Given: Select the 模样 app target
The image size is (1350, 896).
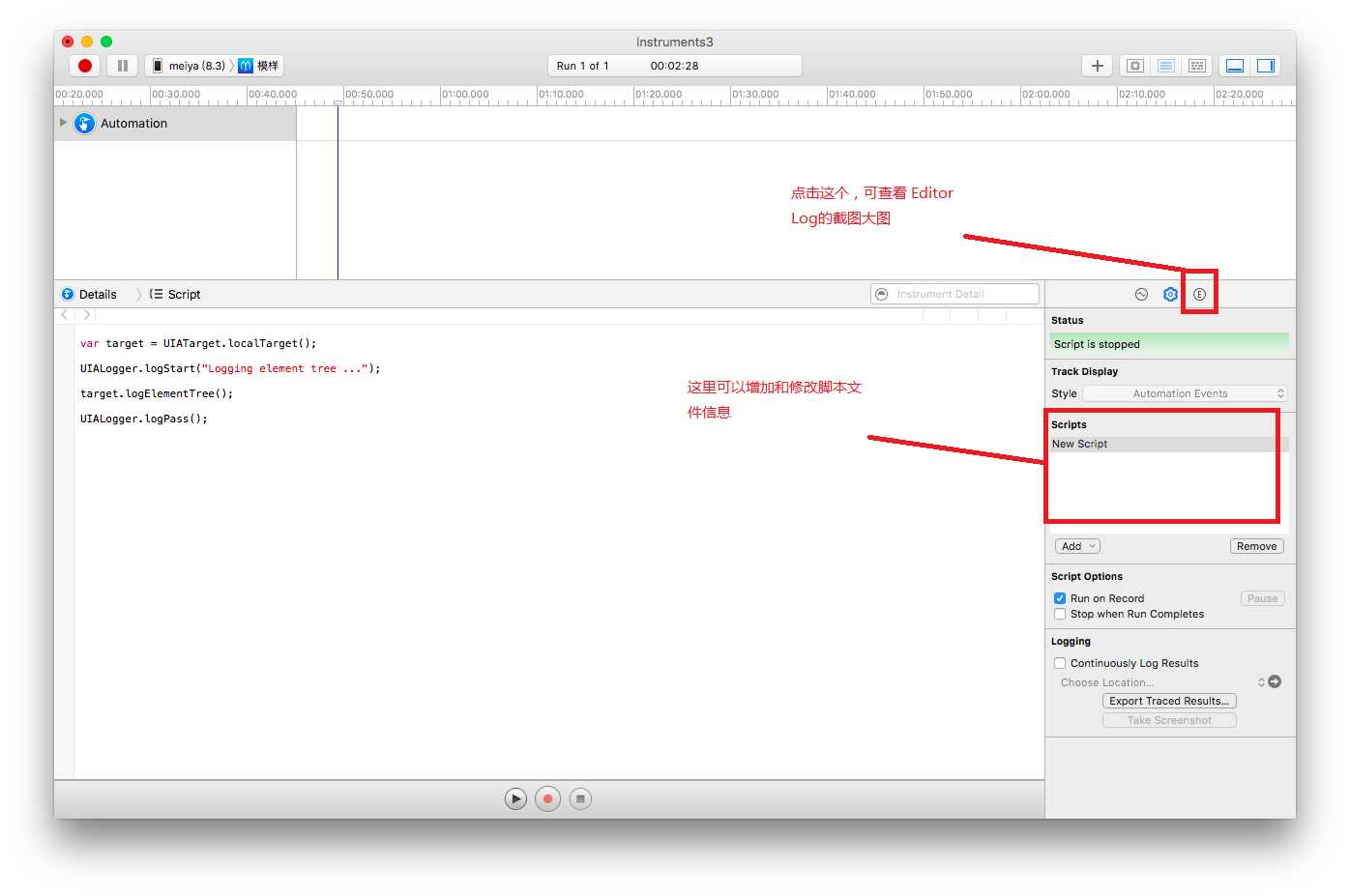Looking at the screenshot, I should (259, 66).
